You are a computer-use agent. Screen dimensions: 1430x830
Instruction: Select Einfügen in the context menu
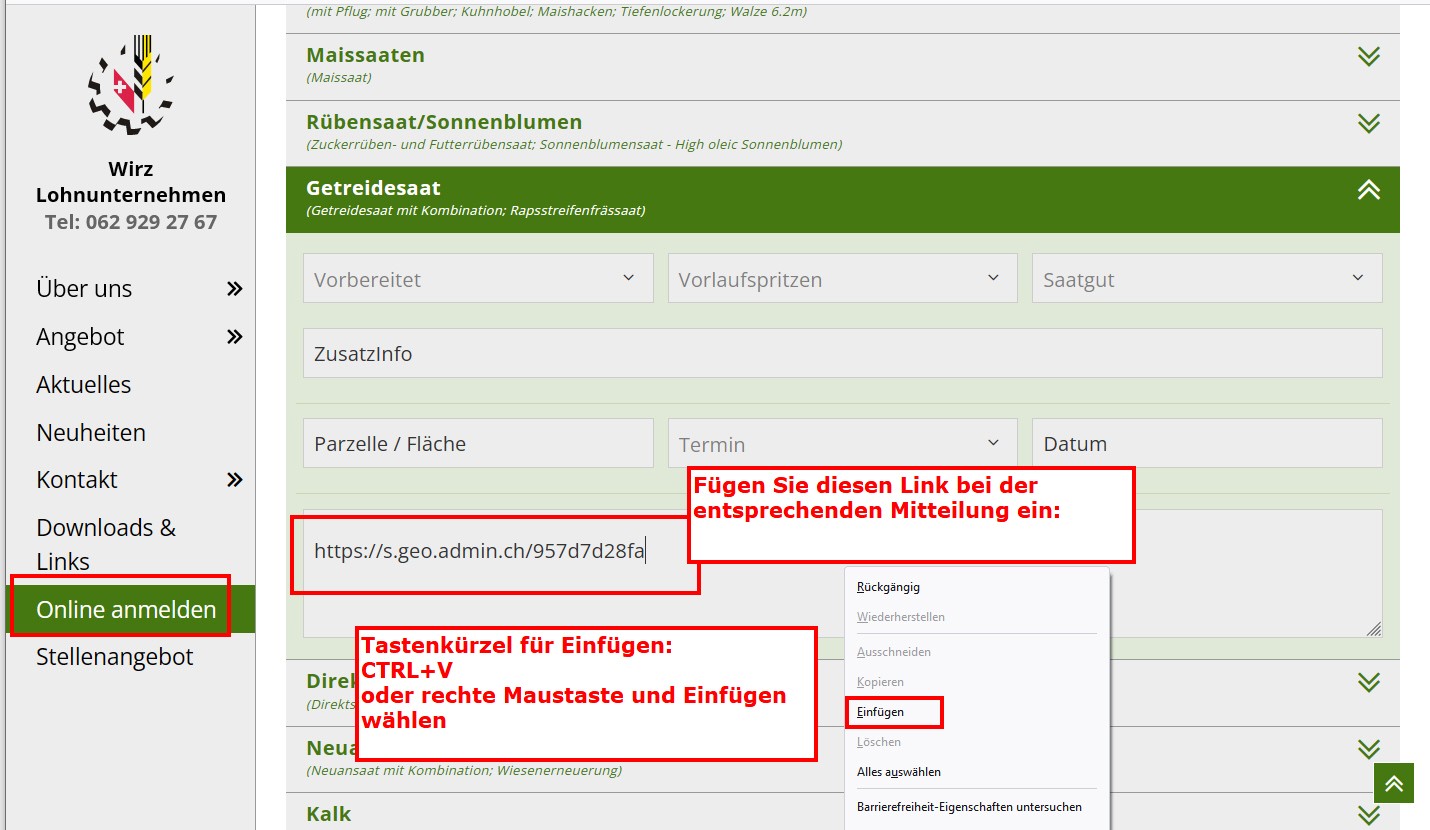point(881,712)
